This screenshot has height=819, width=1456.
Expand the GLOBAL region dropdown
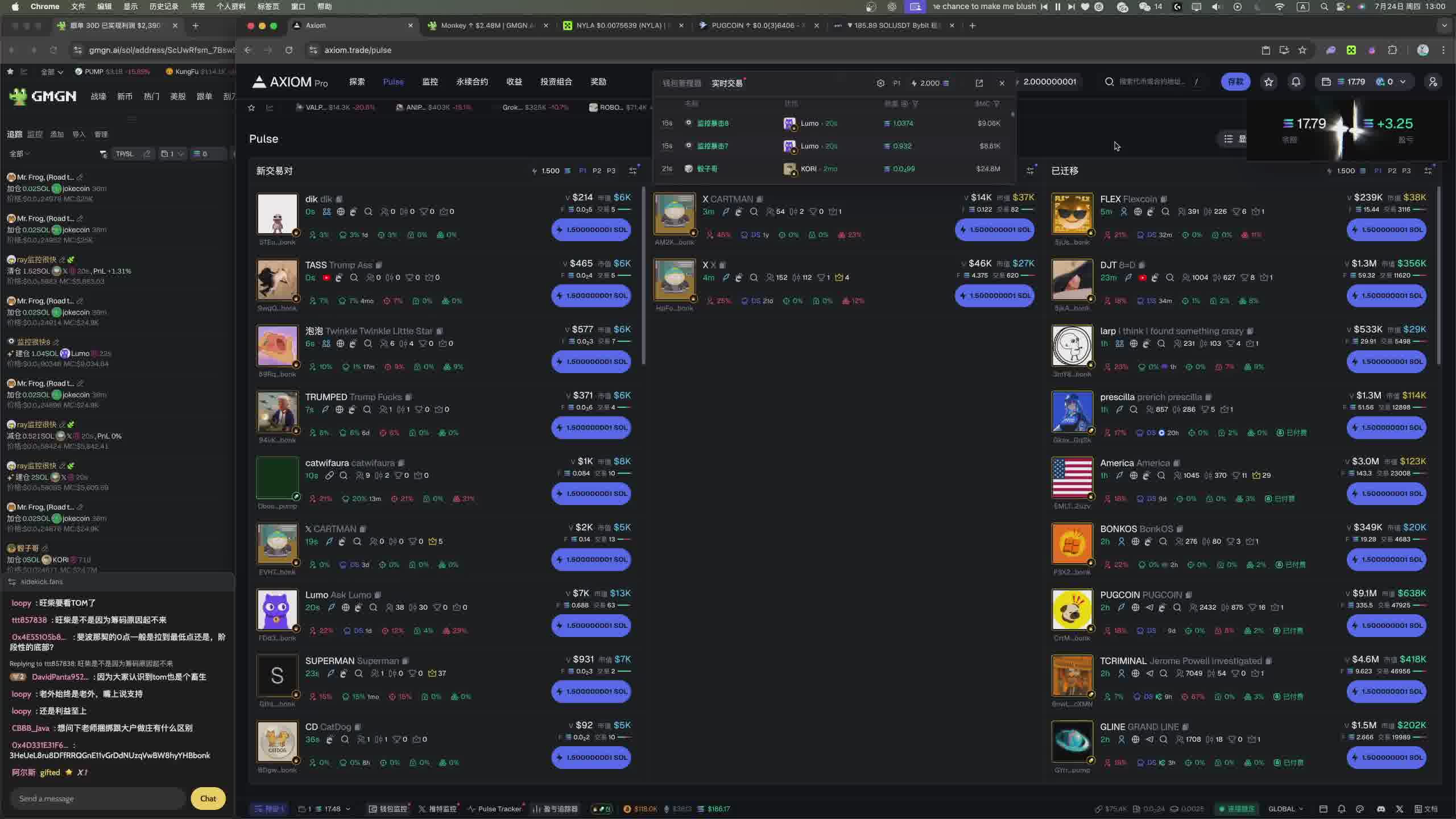(x=1285, y=809)
